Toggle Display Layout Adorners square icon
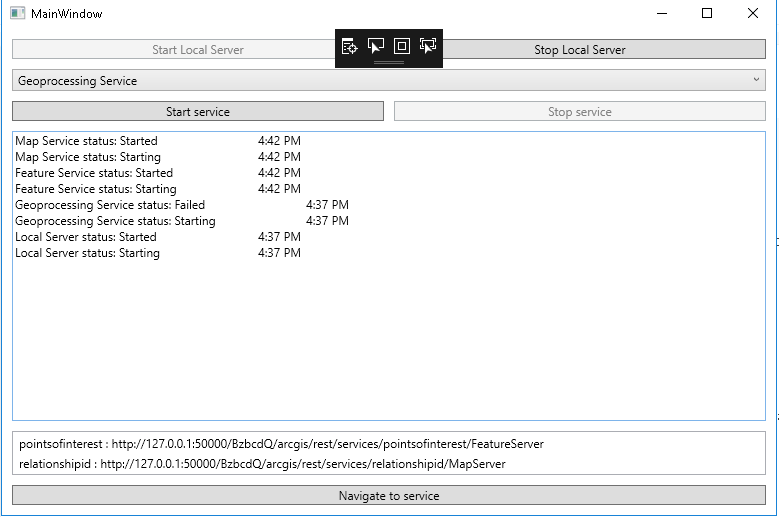Image resolution: width=779 pixels, height=517 pixels. click(x=401, y=46)
